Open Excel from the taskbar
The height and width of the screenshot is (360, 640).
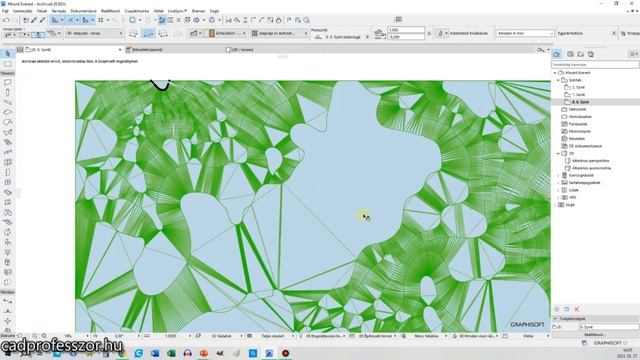[x=171, y=353]
